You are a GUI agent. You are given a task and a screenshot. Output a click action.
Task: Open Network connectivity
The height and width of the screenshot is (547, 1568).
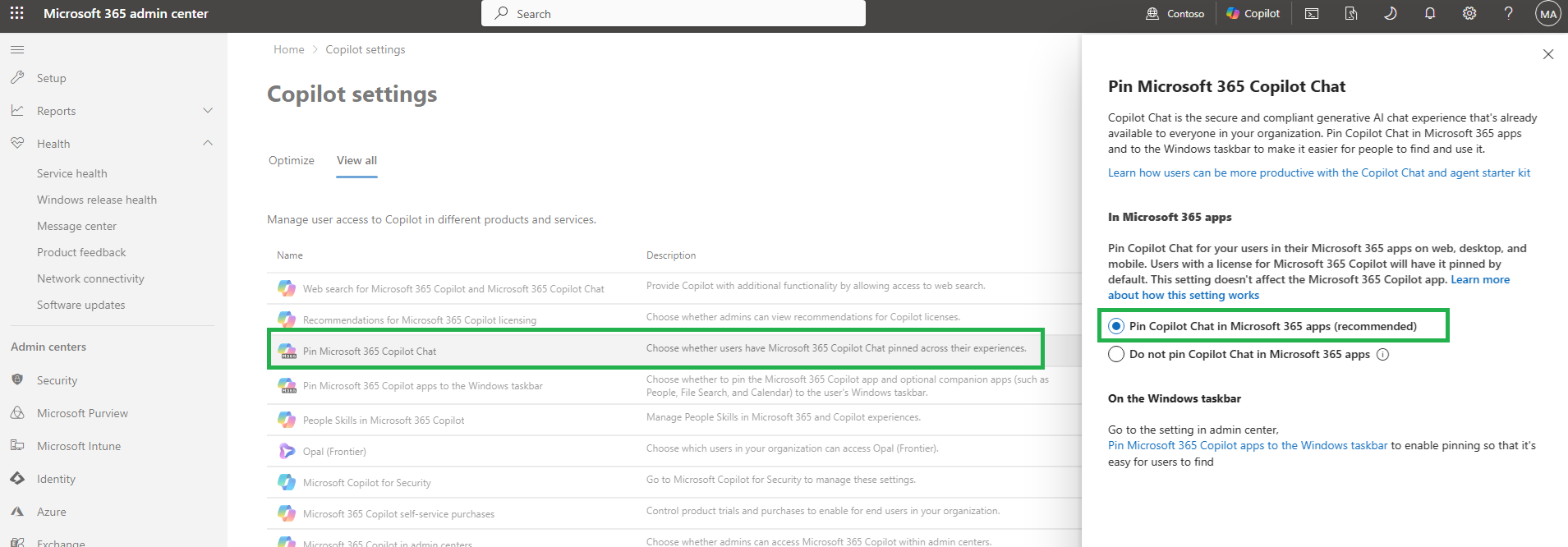tap(90, 278)
